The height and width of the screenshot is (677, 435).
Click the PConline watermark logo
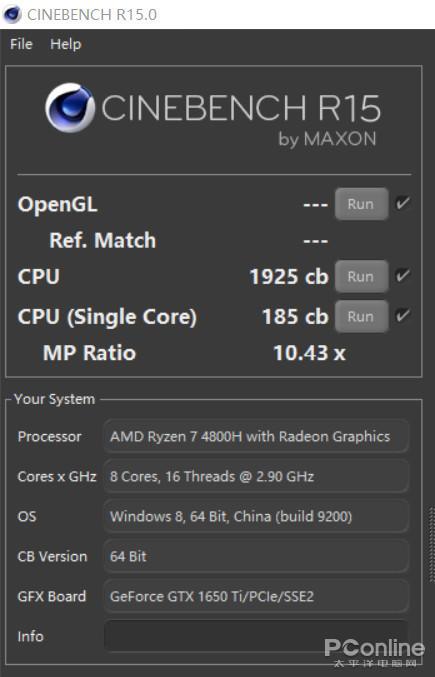(374, 652)
